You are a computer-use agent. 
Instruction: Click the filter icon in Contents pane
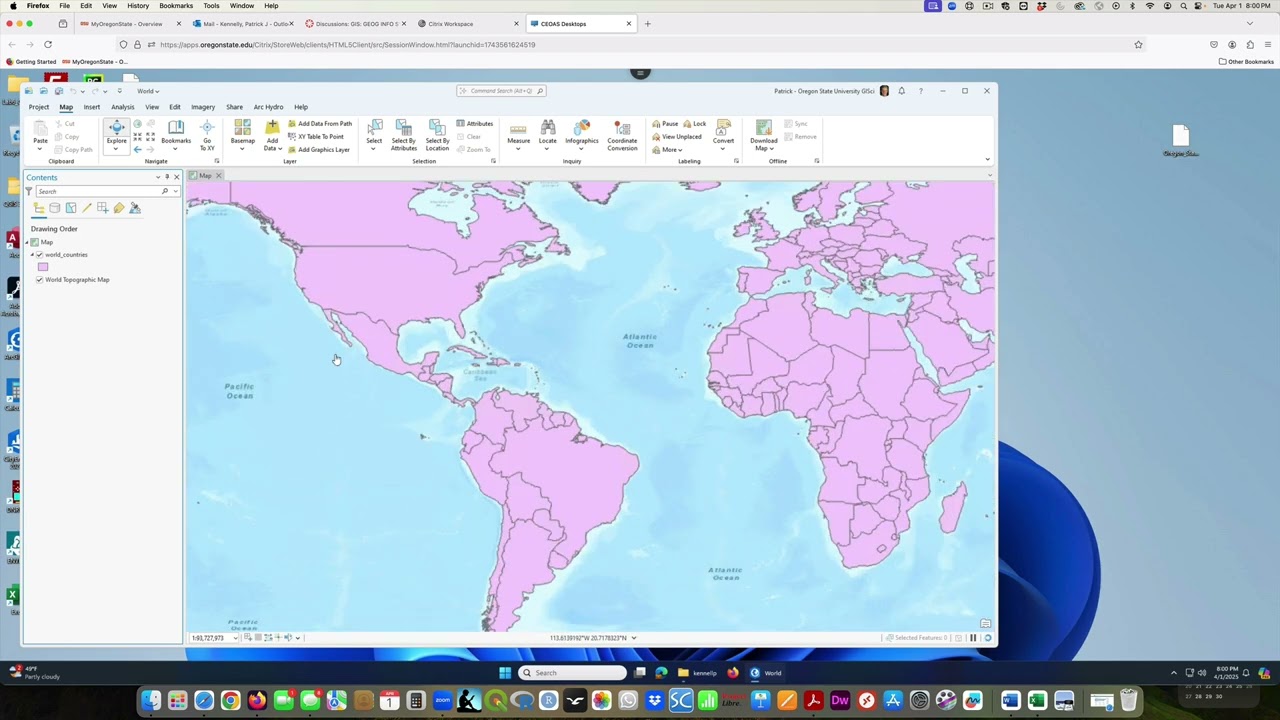pos(29,191)
